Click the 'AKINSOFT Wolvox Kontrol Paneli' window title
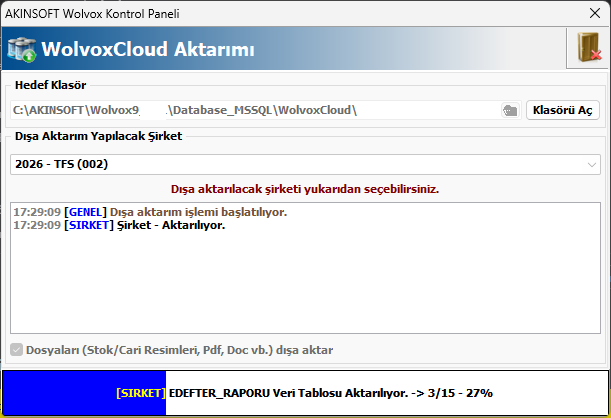Image resolution: width=611 pixels, height=418 pixels. [x=92, y=14]
